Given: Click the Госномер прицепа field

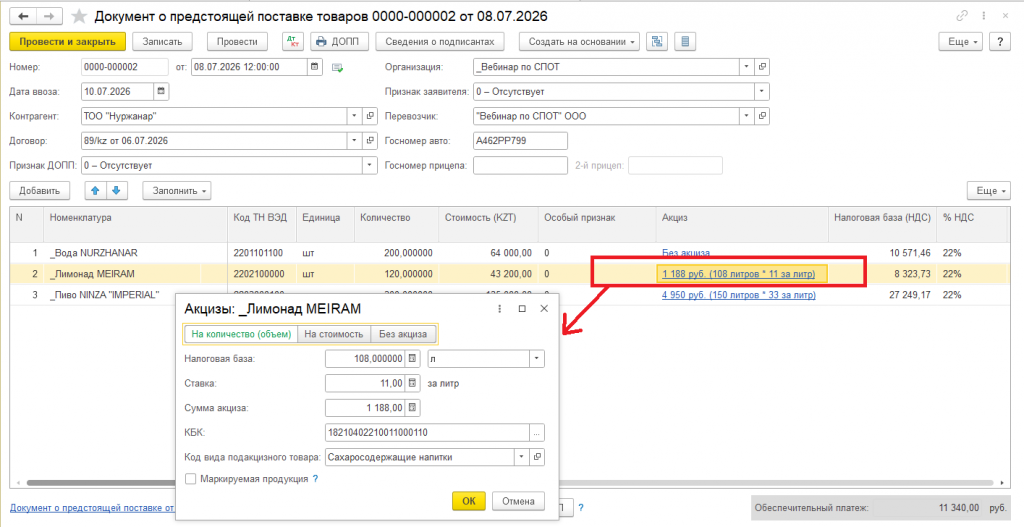Looking at the screenshot, I should click(520, 165).
